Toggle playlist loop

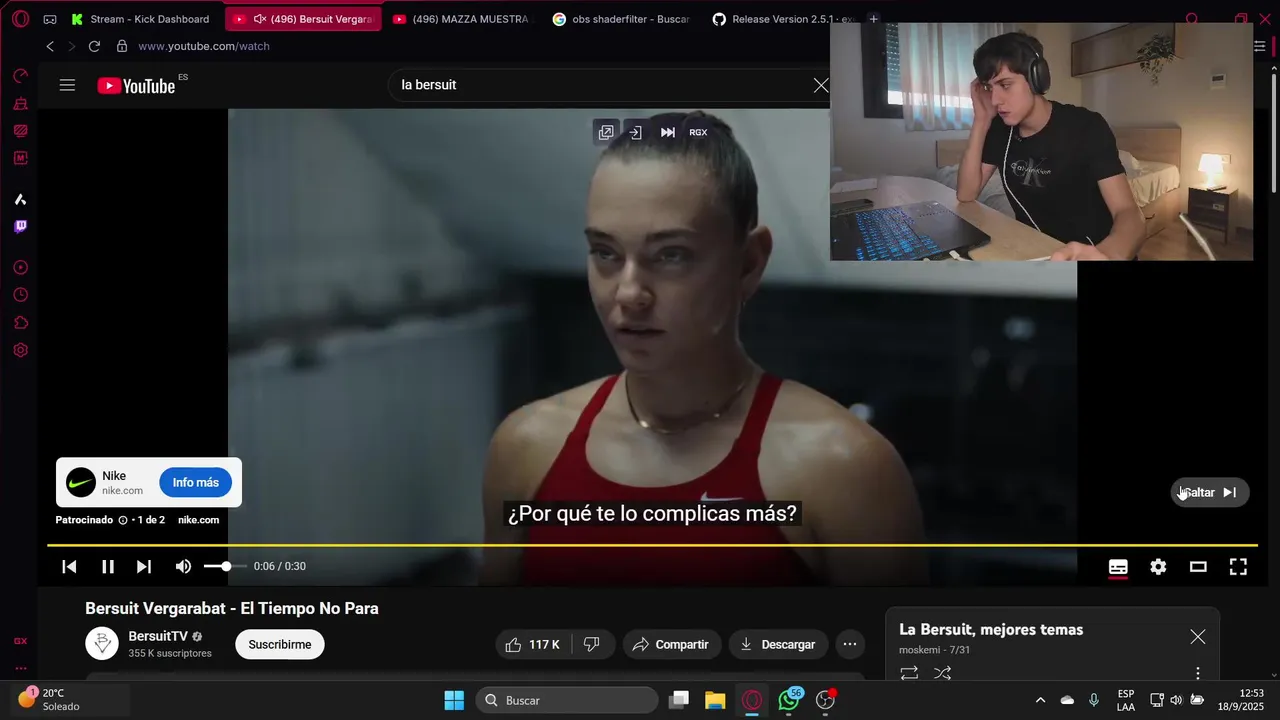(909, 673)
